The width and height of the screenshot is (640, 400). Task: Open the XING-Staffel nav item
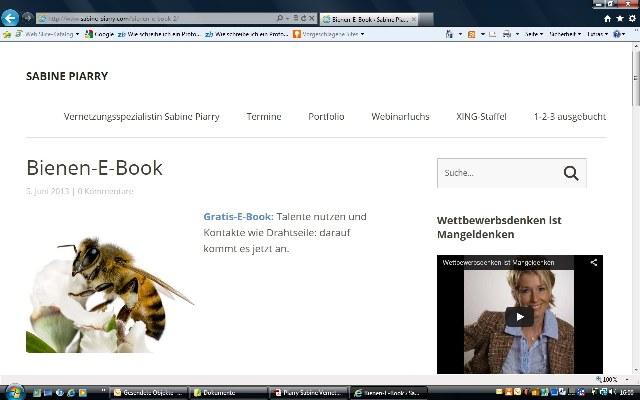481,117
